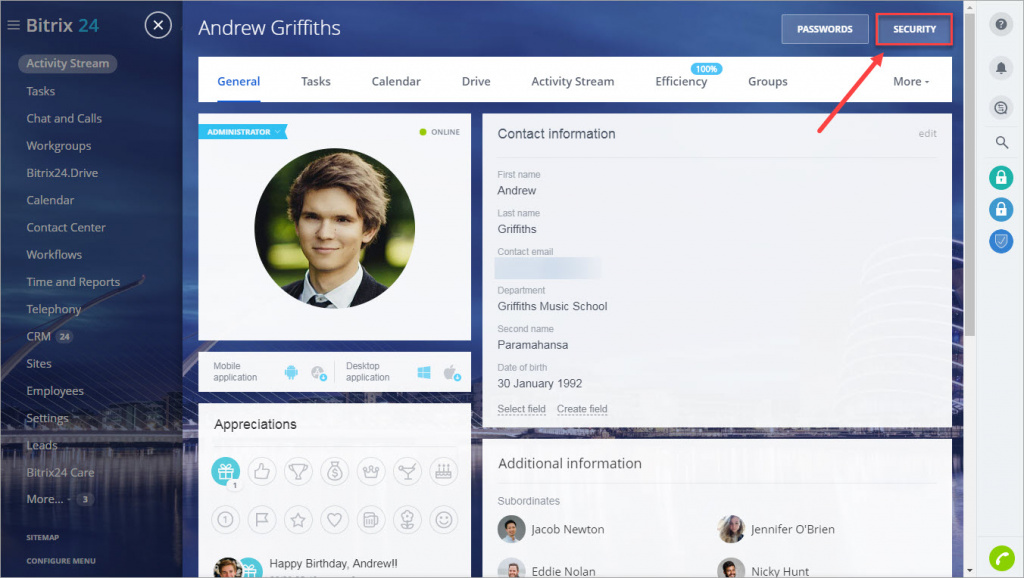Viewport: 1024px width, 578px height.
Task: Open CRM in left menu
Action: tap(39, 336)
